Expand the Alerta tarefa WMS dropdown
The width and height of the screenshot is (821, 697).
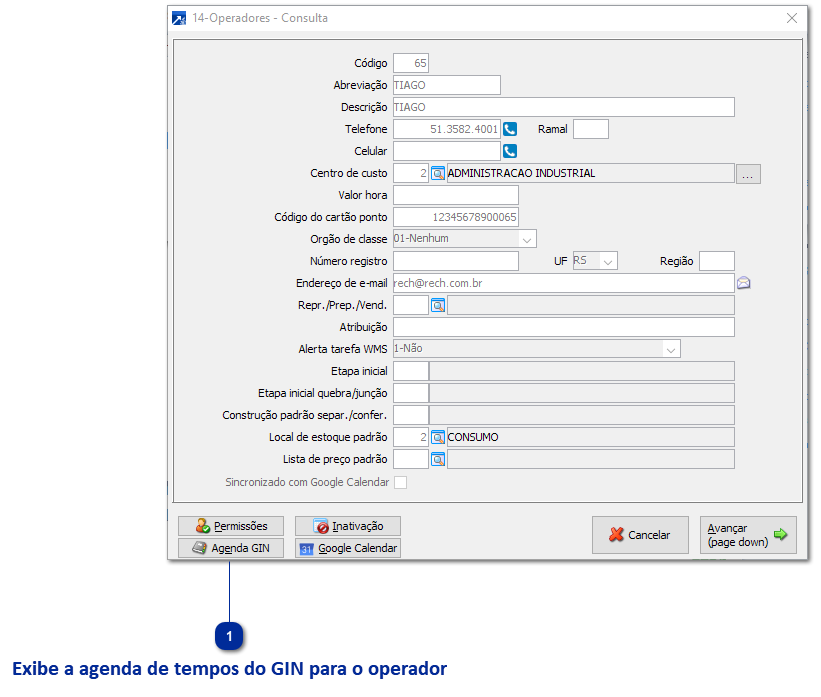pyautogui.click(x=671, y=349)
